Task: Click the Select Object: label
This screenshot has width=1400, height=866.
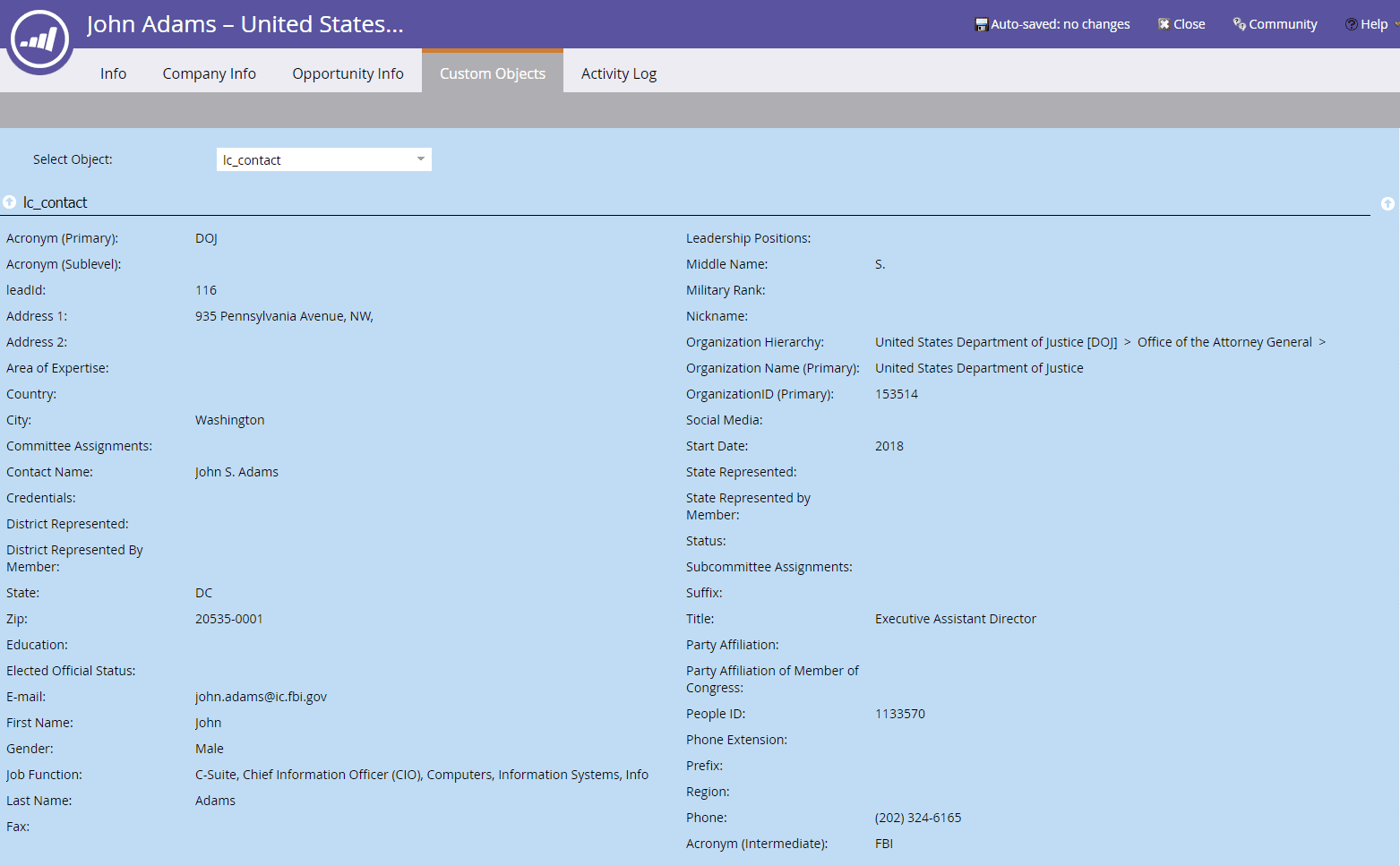Action: click(x=73, y=159)
